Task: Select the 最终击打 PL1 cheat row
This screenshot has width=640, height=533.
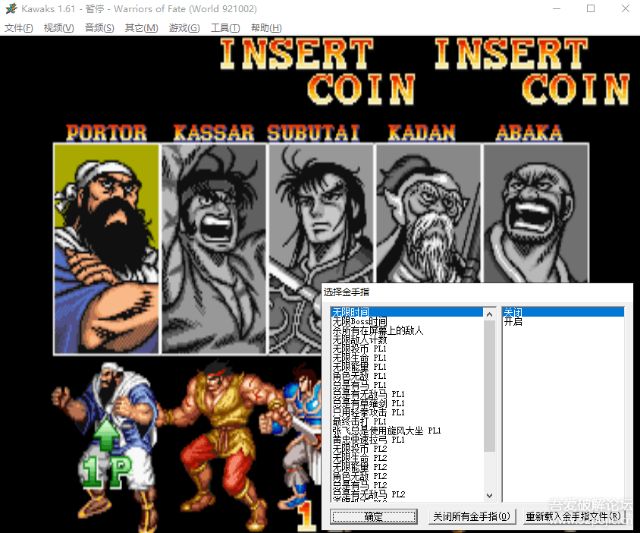Action: click(407, 421)
